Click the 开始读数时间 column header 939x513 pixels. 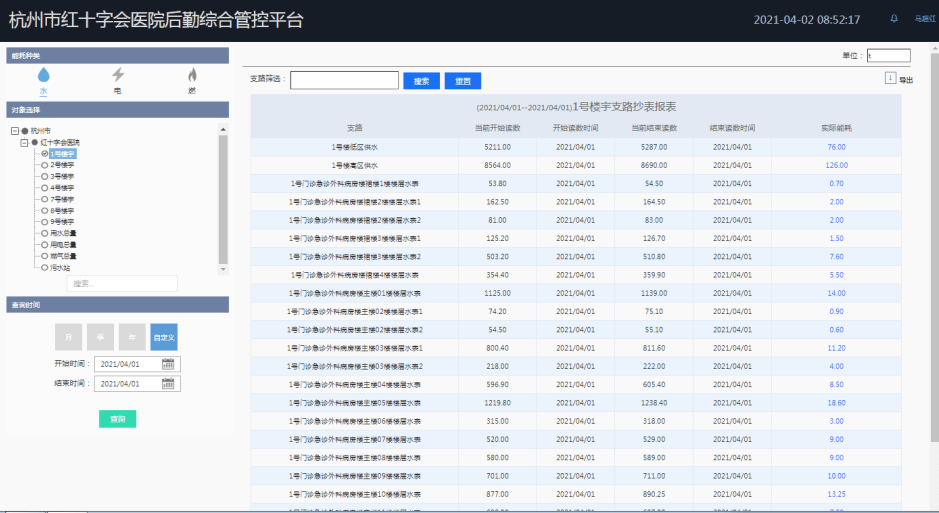(575, 128)
